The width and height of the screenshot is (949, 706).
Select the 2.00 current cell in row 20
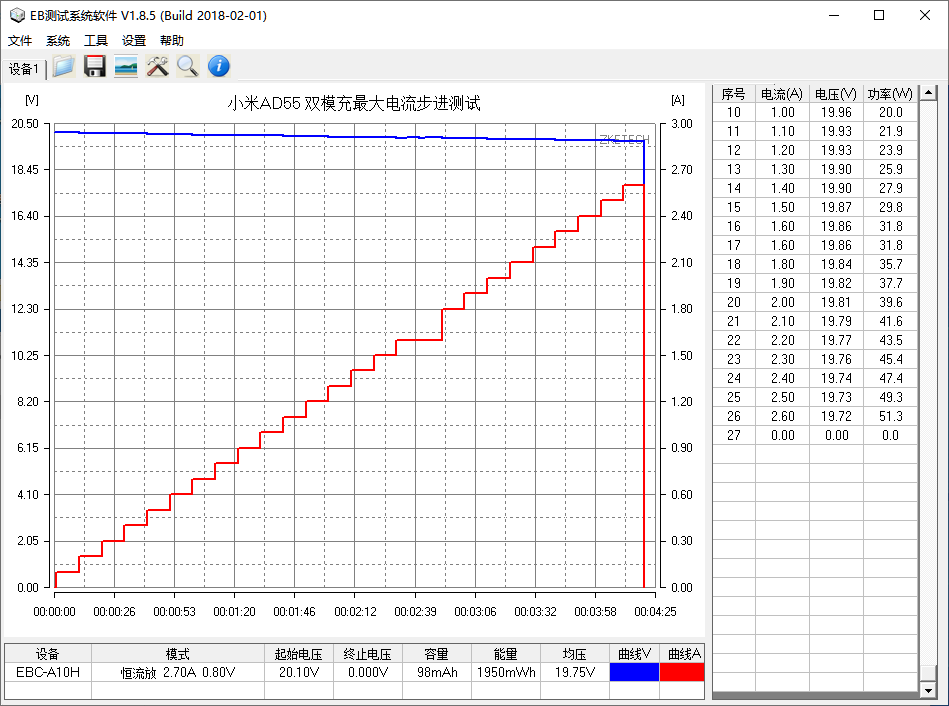(x=782, y=302)
